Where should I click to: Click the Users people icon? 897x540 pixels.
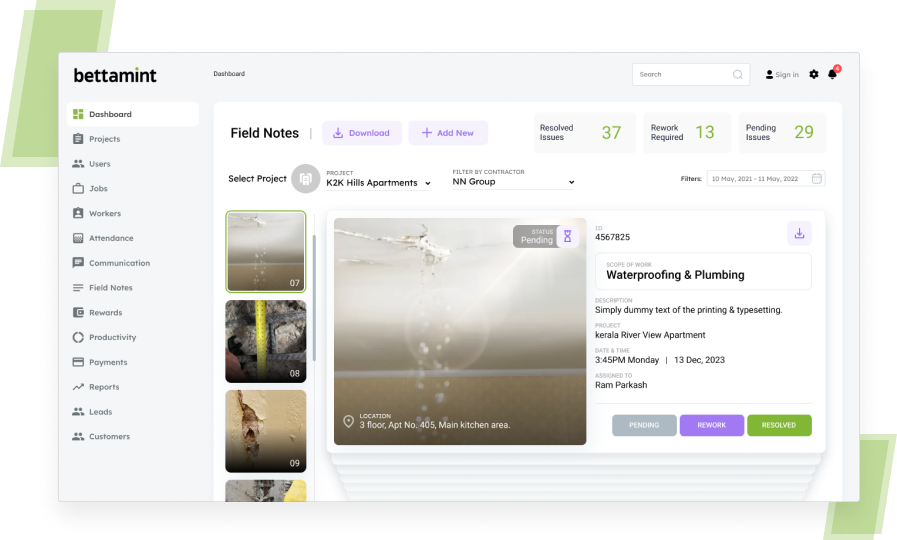[x=78, y=164]
